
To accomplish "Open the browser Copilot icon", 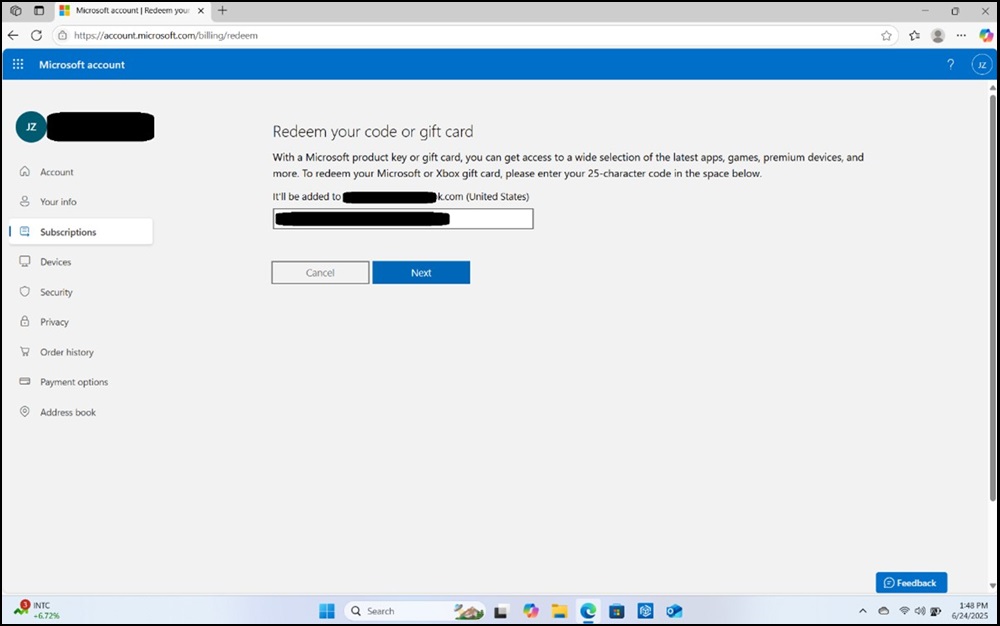I will pos(985,35).
